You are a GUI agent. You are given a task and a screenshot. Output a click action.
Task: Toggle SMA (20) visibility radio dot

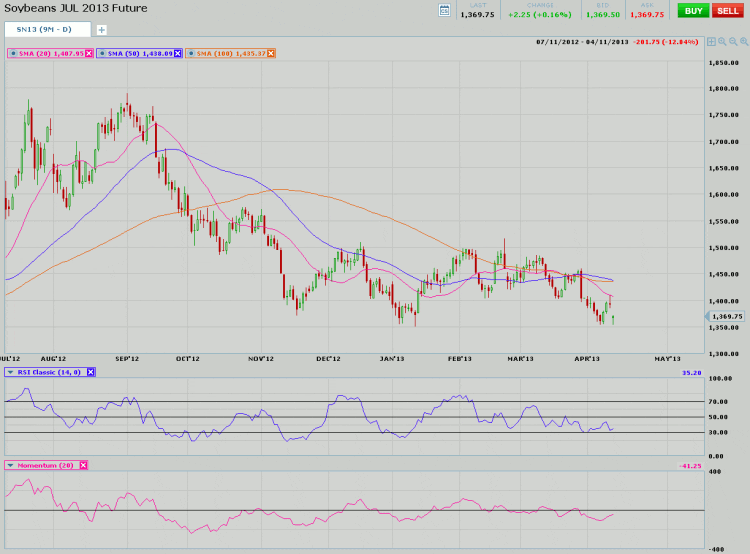[12, 52]
